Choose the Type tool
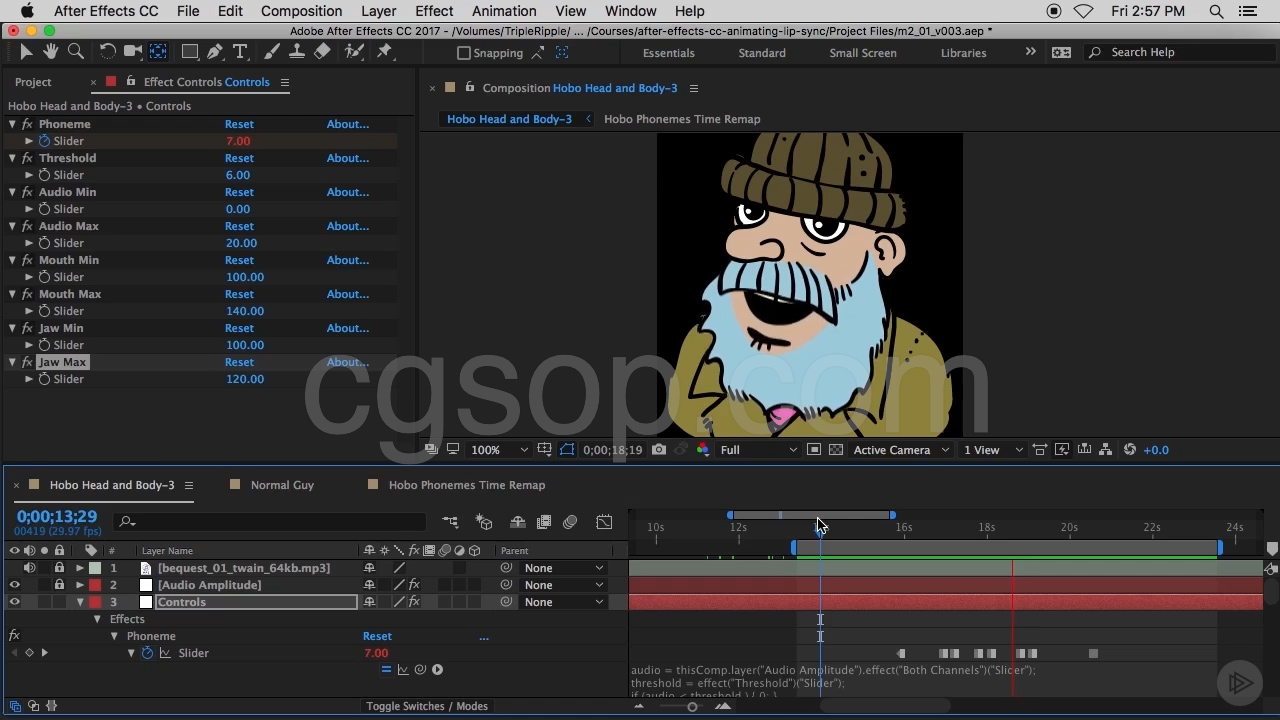Viewport: 1280px width, 720px height. coord(240,52)
